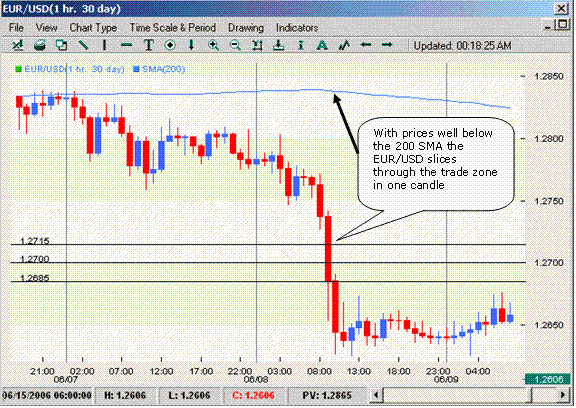Viewport: 576px width, 408px height.
Task: Click the green 1.2606 current price tag
Action: click(547, 380)
